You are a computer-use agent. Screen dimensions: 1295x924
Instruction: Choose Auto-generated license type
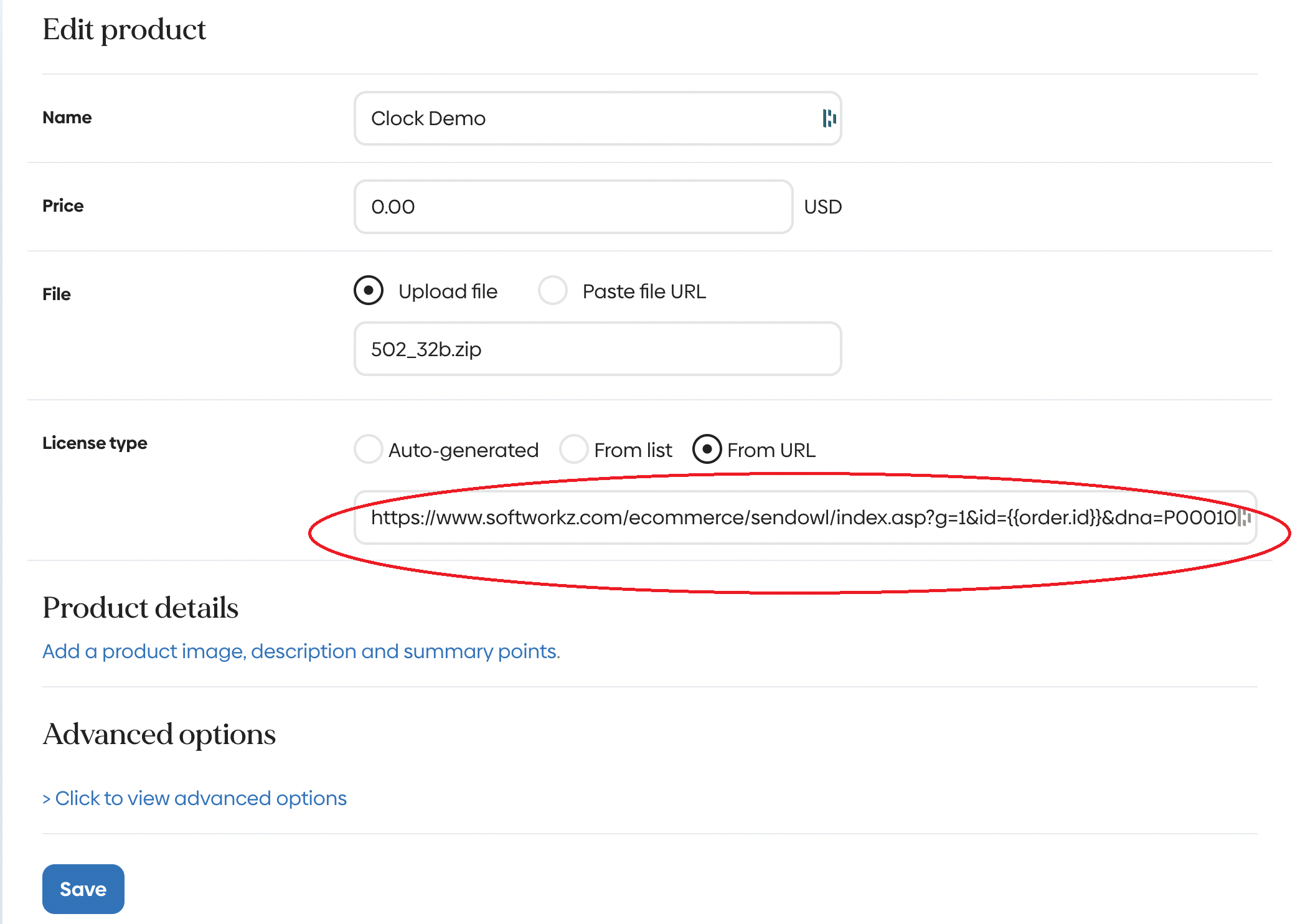[369, 449]
